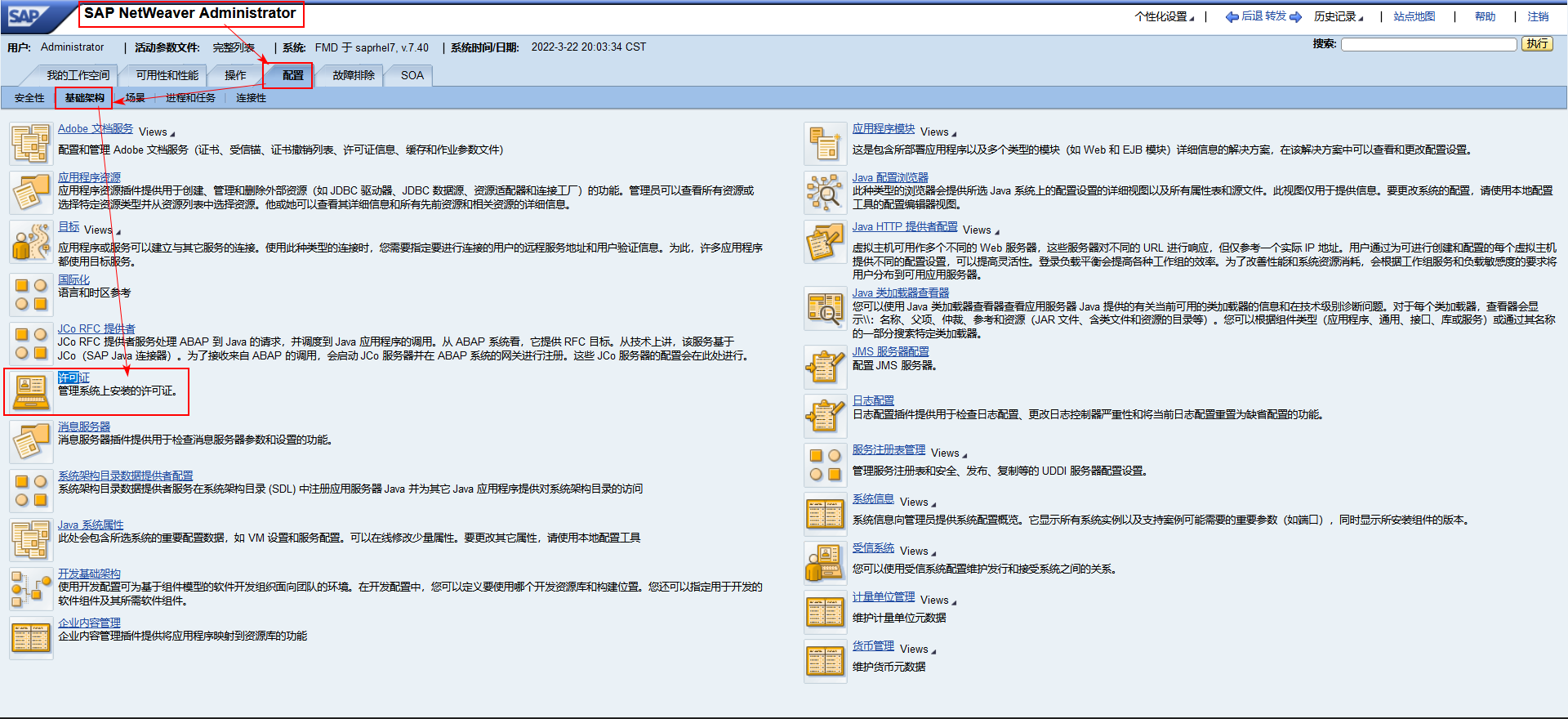Click the 国际化 icon
The width and height of the screenshot is (1568, 719).
pyautogui.click(x=31, y=295)
